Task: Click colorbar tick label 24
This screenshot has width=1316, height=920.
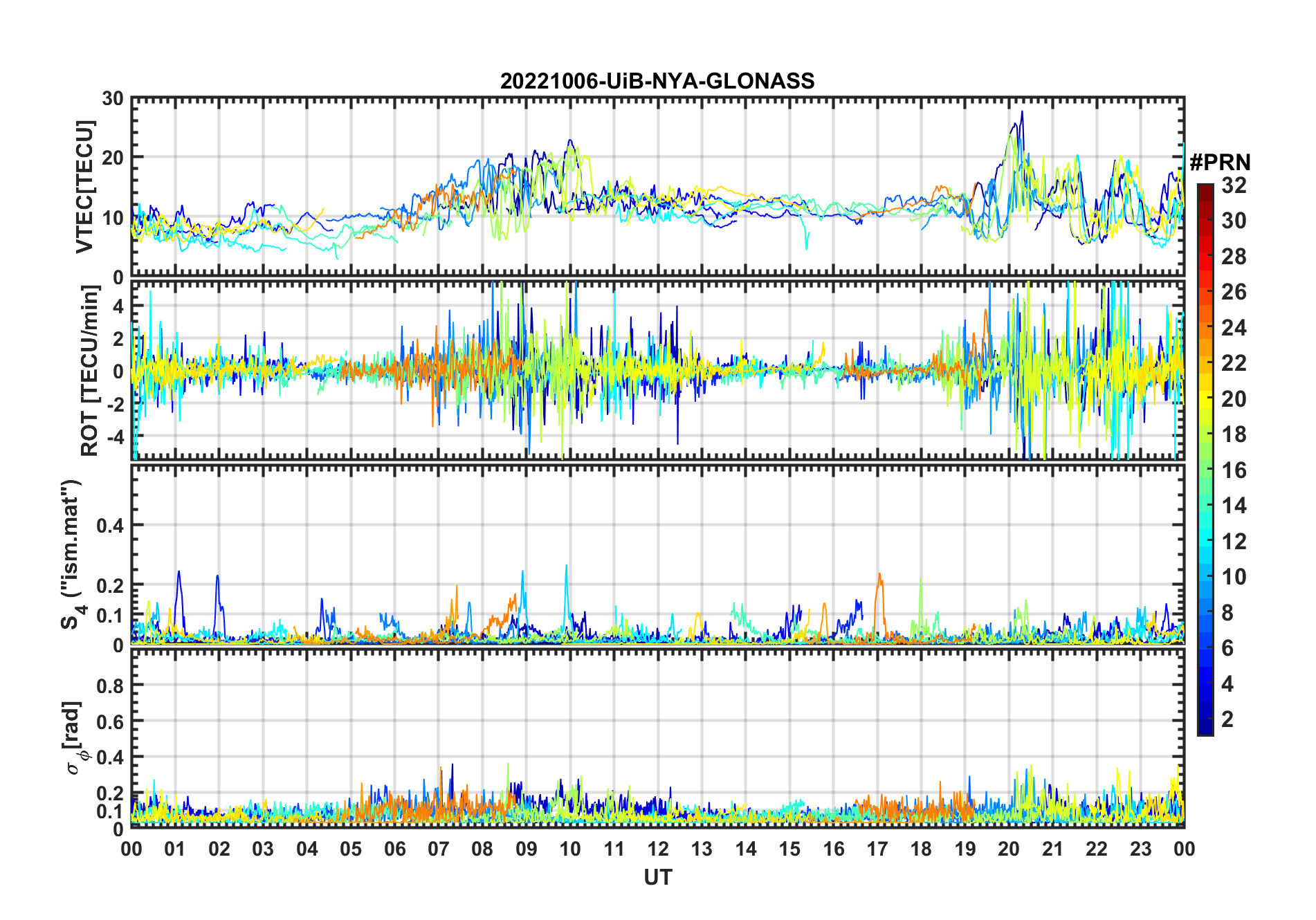Action: tap(1234, 327)
